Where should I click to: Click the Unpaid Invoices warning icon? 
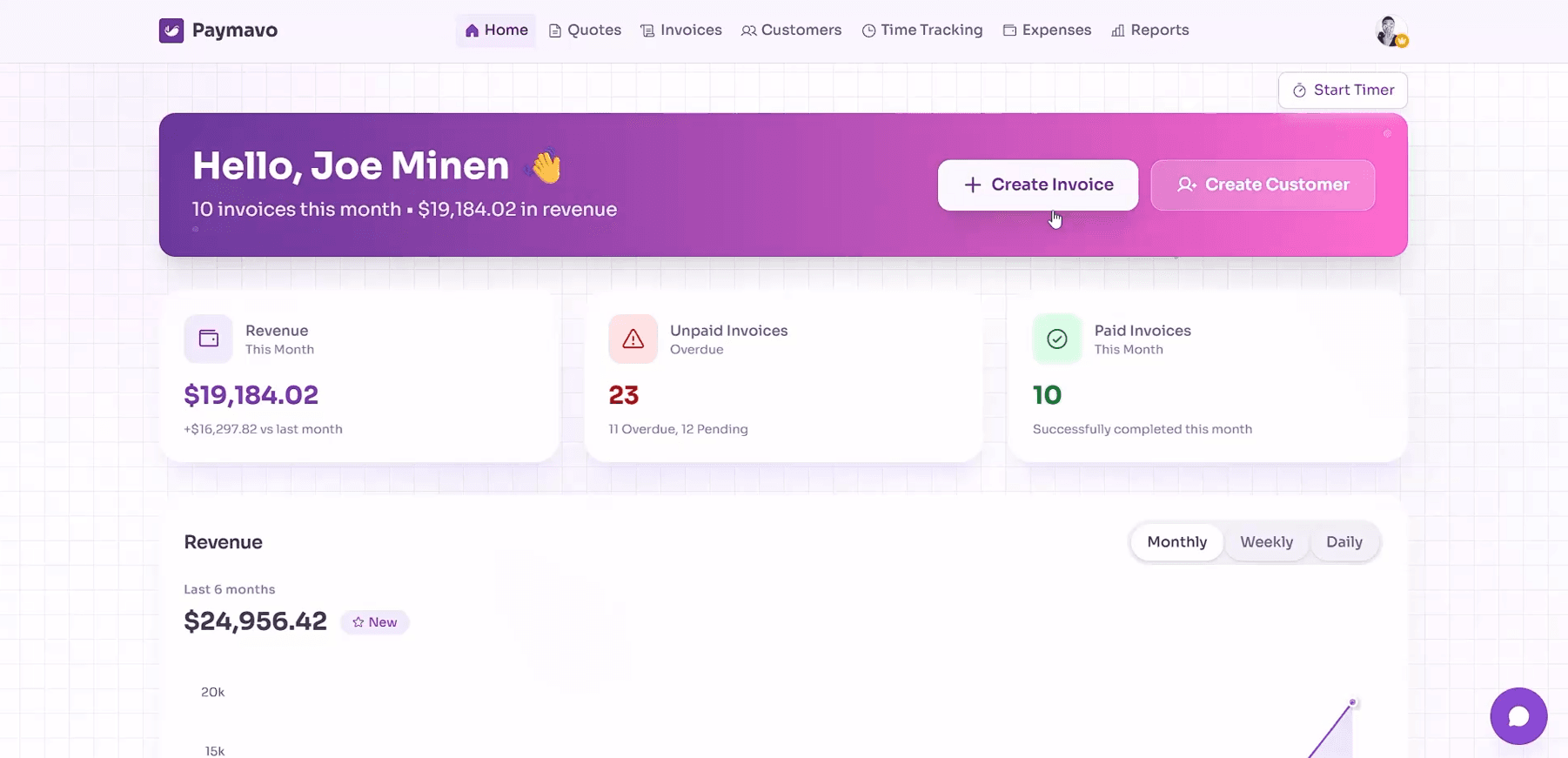[633, 339]
